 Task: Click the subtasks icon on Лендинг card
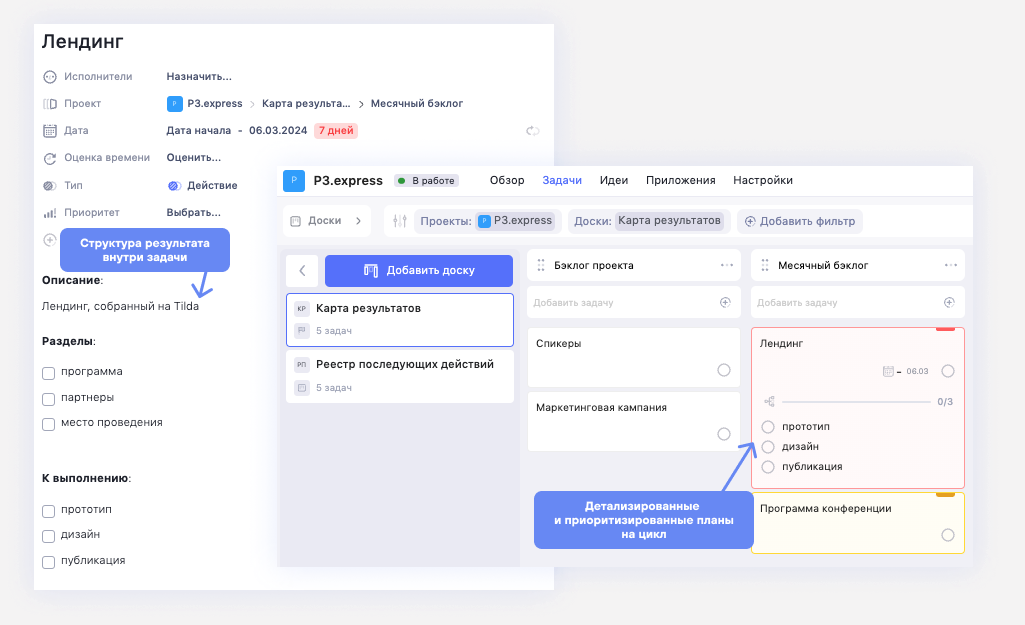click(769, 402)
